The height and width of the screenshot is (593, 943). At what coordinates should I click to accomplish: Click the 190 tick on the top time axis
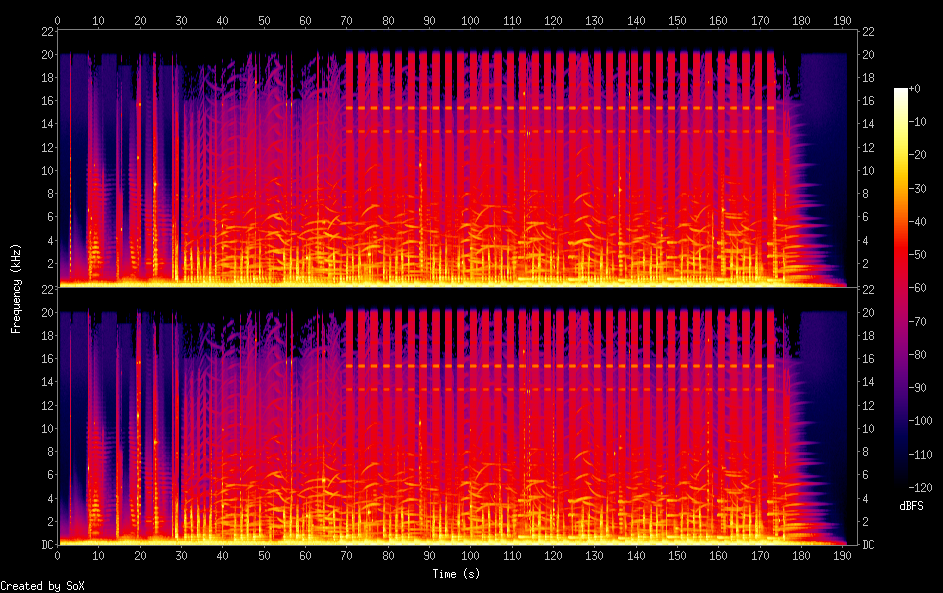842,20
